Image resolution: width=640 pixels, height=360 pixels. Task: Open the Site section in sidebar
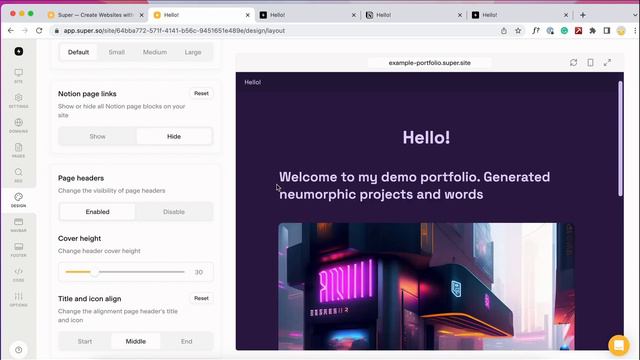18,76
